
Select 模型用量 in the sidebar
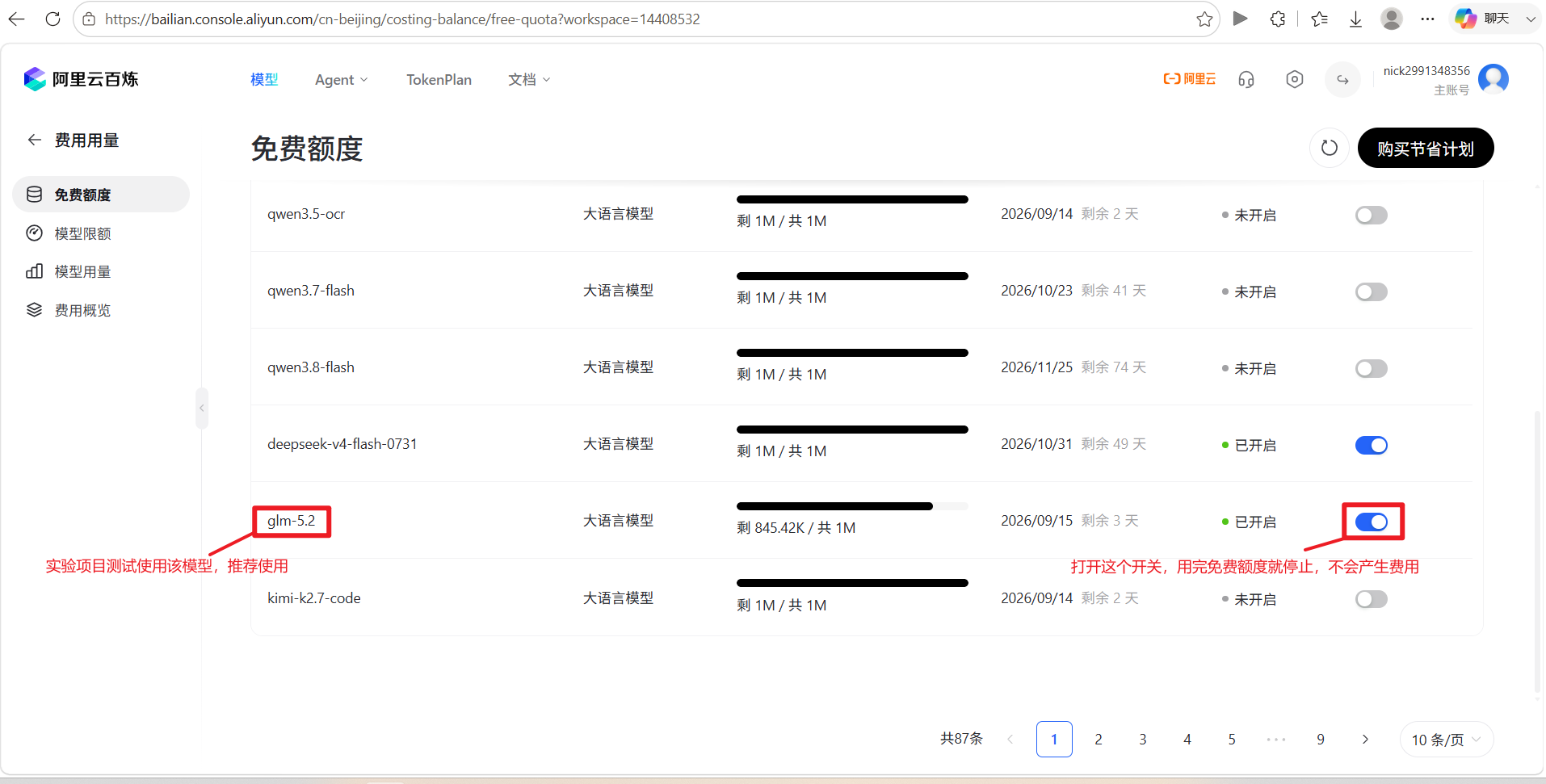click(x=101, y=271)
